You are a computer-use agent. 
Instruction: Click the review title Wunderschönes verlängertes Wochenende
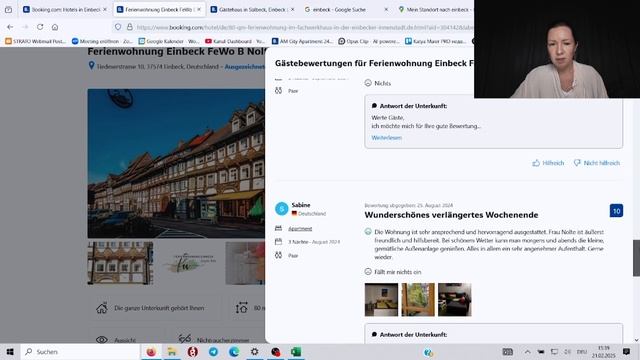(x=451, y=215)
